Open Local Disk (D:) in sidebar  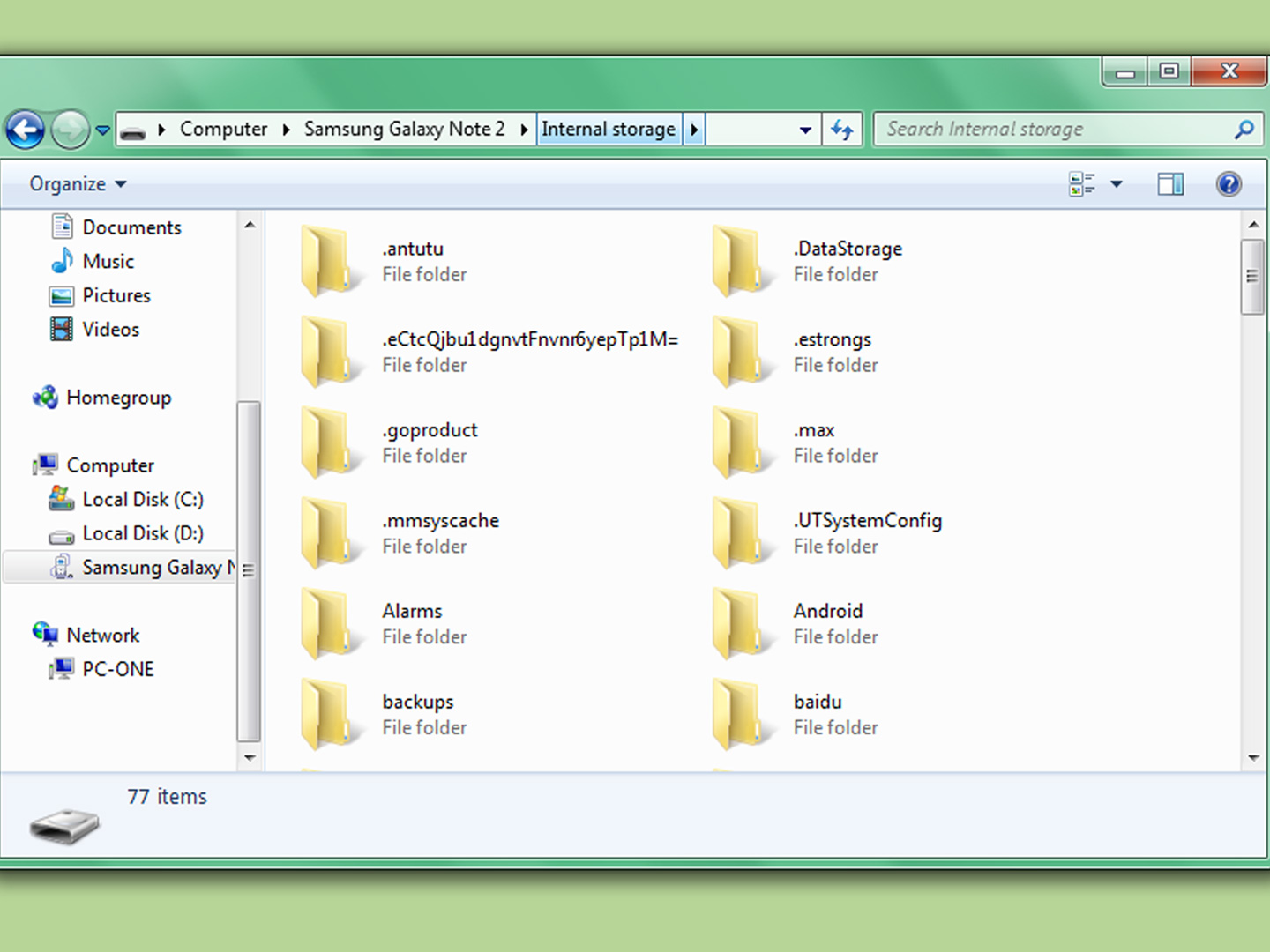pos(143,534)
